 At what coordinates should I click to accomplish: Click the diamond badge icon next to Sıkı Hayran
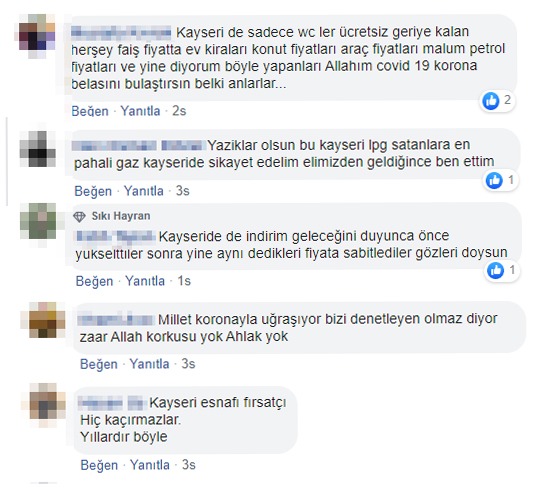coord(79,217)
